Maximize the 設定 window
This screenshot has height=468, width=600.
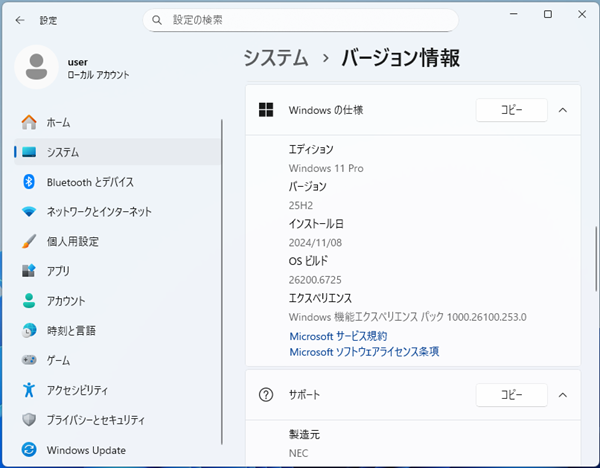(x=548, y=14)
